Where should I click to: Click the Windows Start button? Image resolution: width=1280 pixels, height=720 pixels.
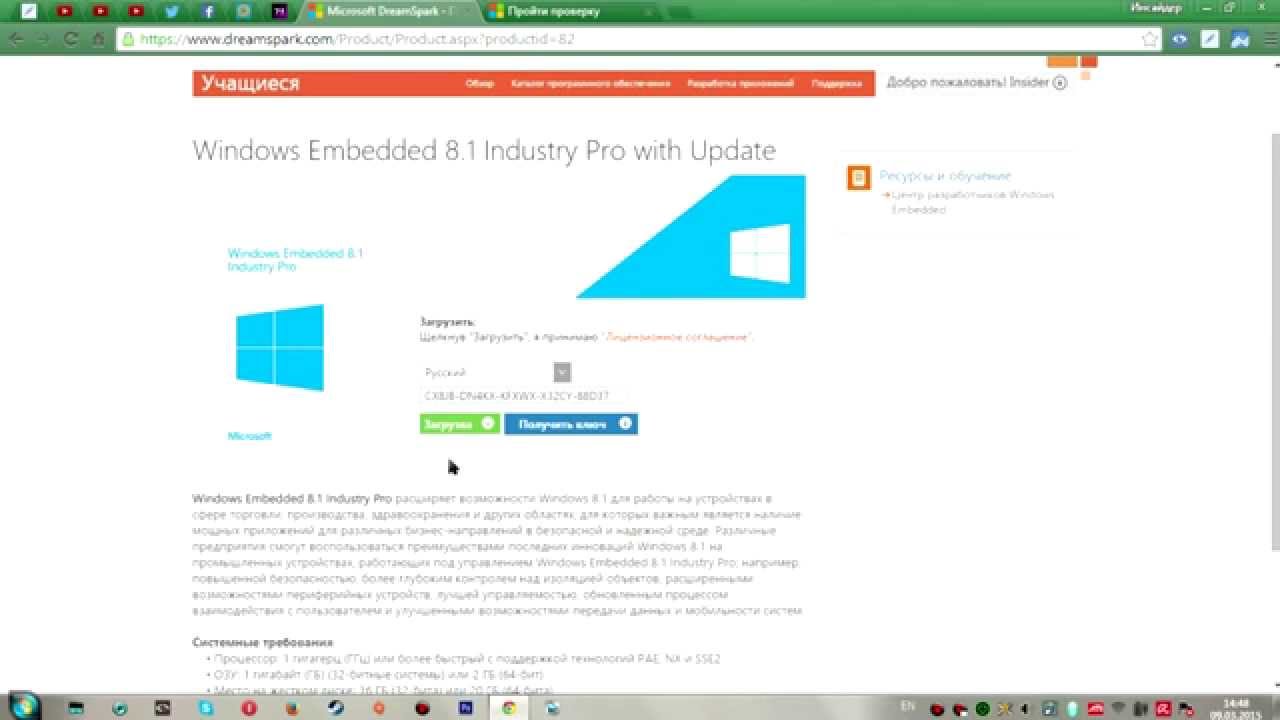click(x=26, y=706)
